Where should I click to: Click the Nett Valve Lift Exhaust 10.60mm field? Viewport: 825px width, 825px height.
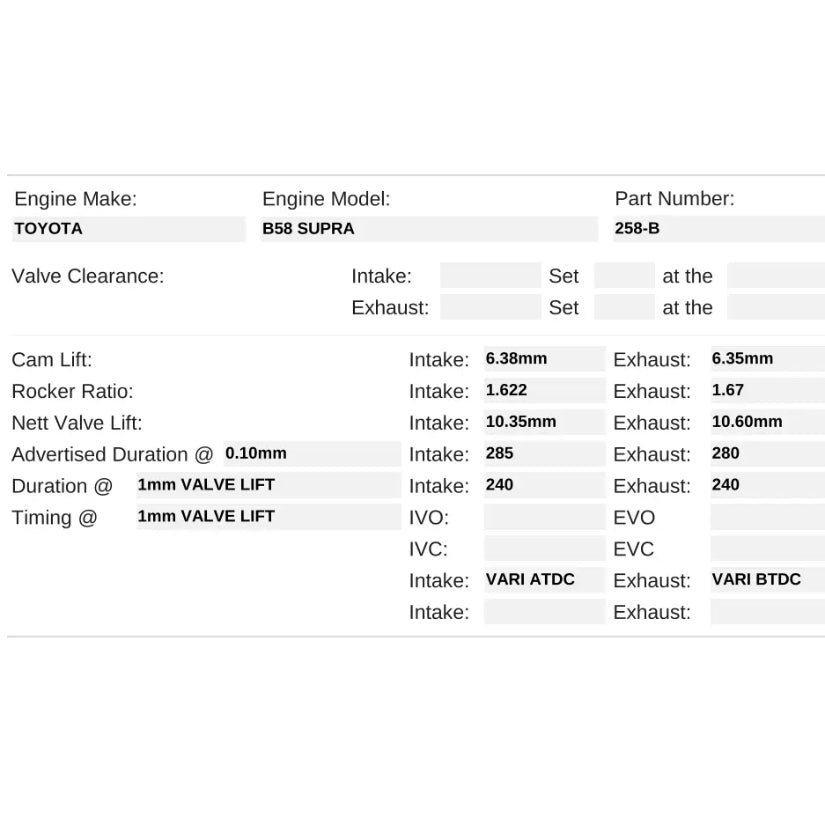(x=767, y=422)
